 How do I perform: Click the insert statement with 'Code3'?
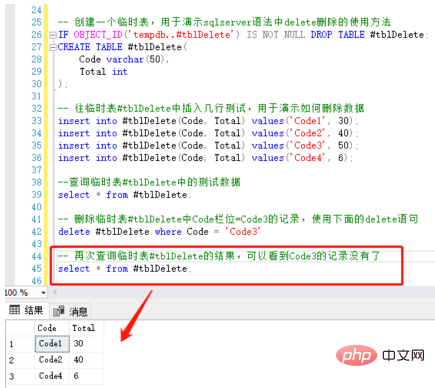[208, 145]
